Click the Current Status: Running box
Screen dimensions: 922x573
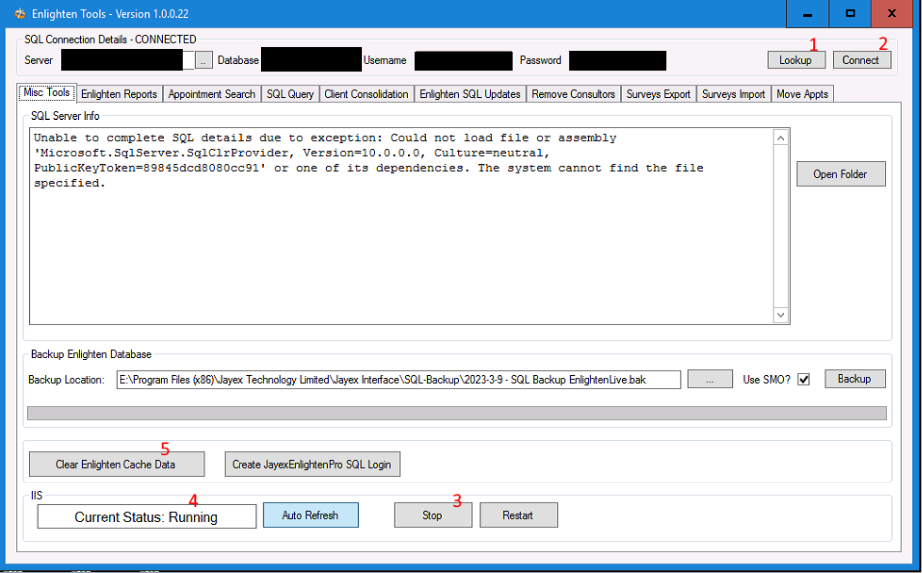(146, 517)
